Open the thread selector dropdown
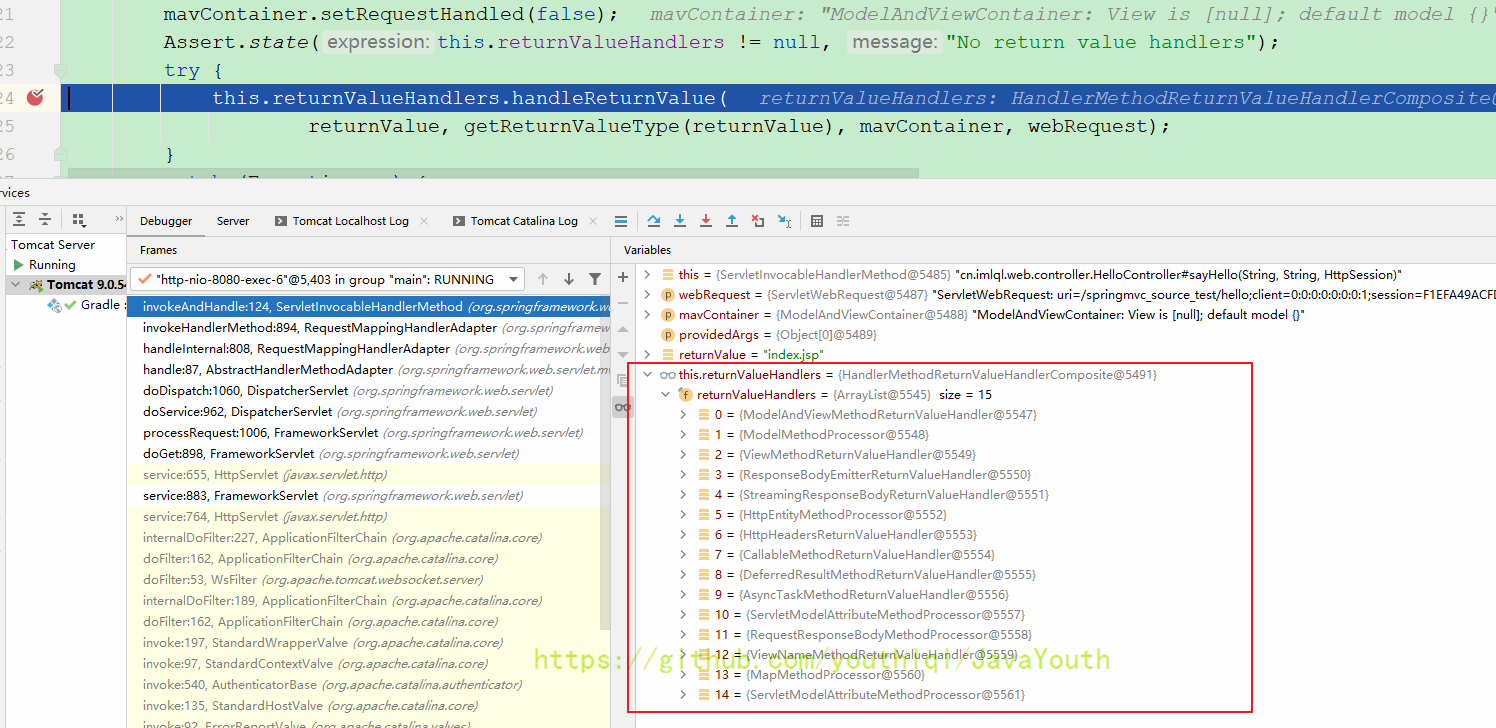The height and width of the screenshot is (728, 1496). pos(514,279)
